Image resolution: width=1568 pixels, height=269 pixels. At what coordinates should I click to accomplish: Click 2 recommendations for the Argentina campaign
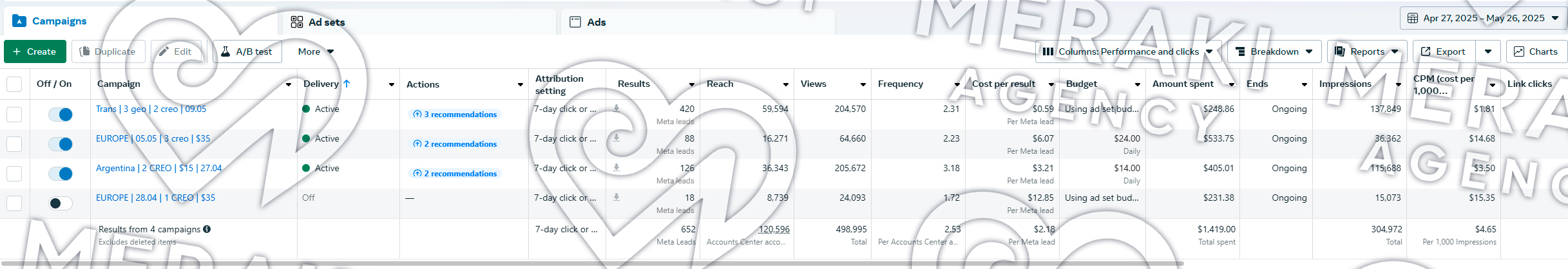455,174
